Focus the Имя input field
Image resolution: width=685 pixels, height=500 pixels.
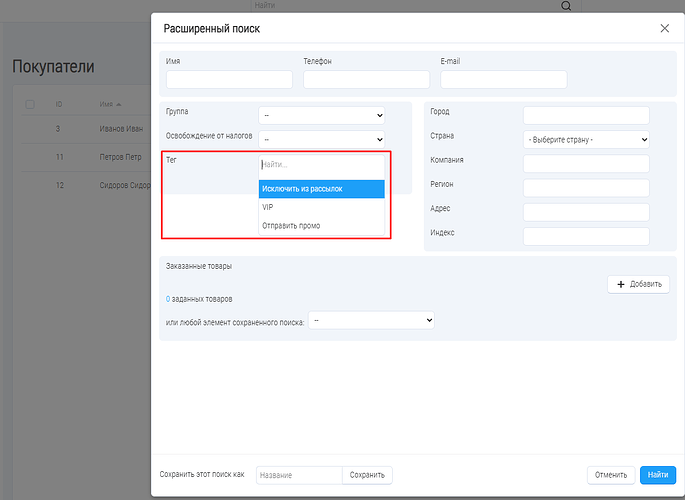point(229,80)
